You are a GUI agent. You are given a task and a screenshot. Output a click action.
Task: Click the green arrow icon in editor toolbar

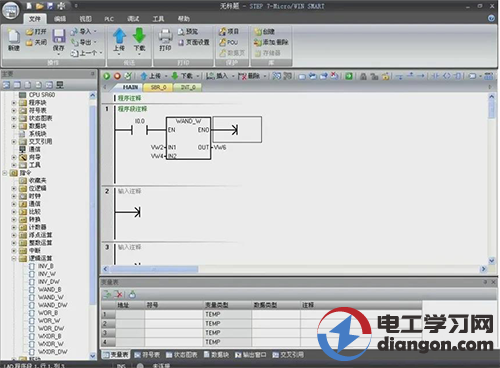click(x=349, y=76)
